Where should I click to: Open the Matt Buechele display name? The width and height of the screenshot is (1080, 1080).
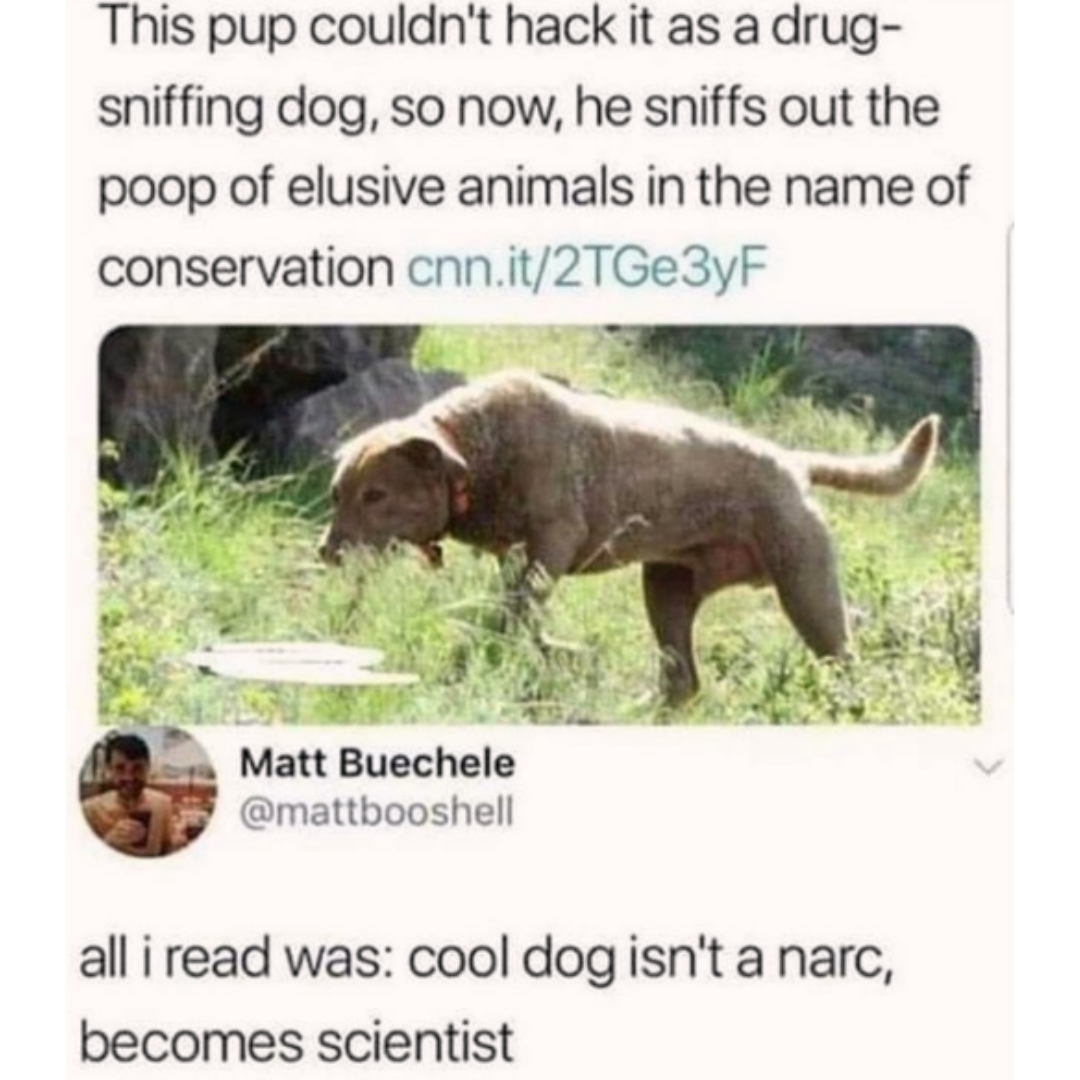[377, 763]
